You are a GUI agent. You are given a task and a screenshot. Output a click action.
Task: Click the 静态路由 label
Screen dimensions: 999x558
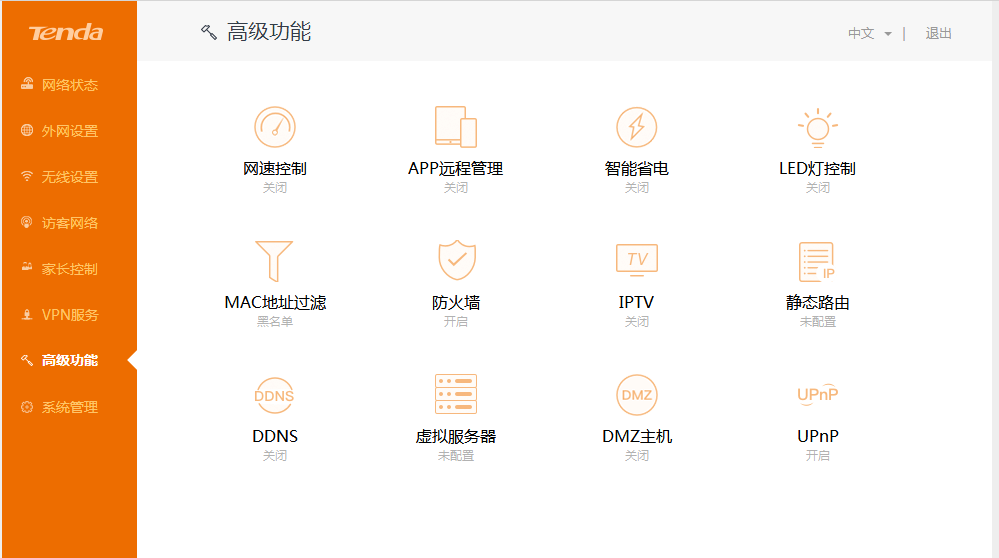(817, 303)
